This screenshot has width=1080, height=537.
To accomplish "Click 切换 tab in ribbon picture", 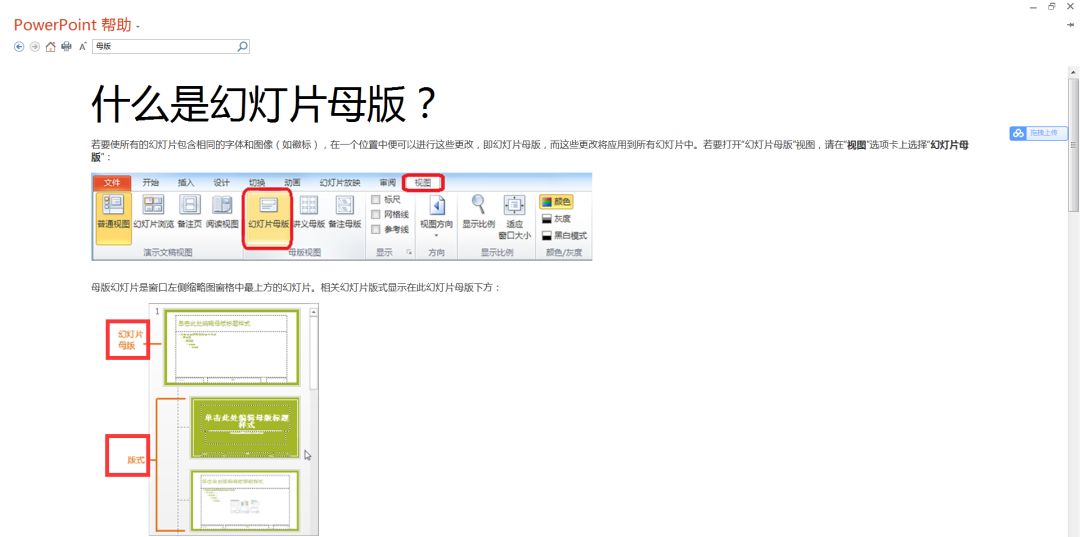I will (x=257, y=182).
